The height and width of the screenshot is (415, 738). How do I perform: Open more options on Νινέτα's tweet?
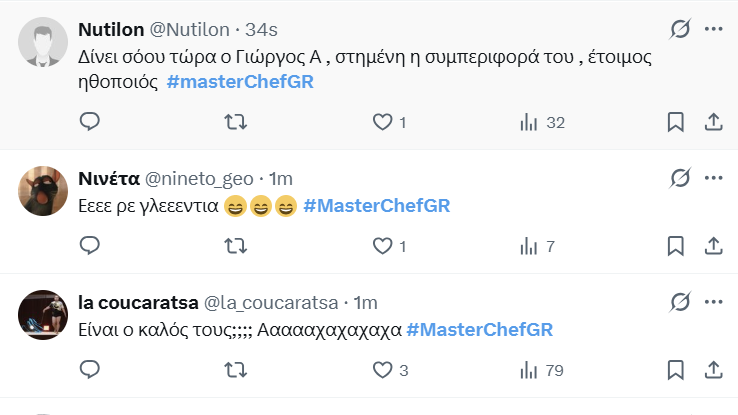tap(713, 178)
